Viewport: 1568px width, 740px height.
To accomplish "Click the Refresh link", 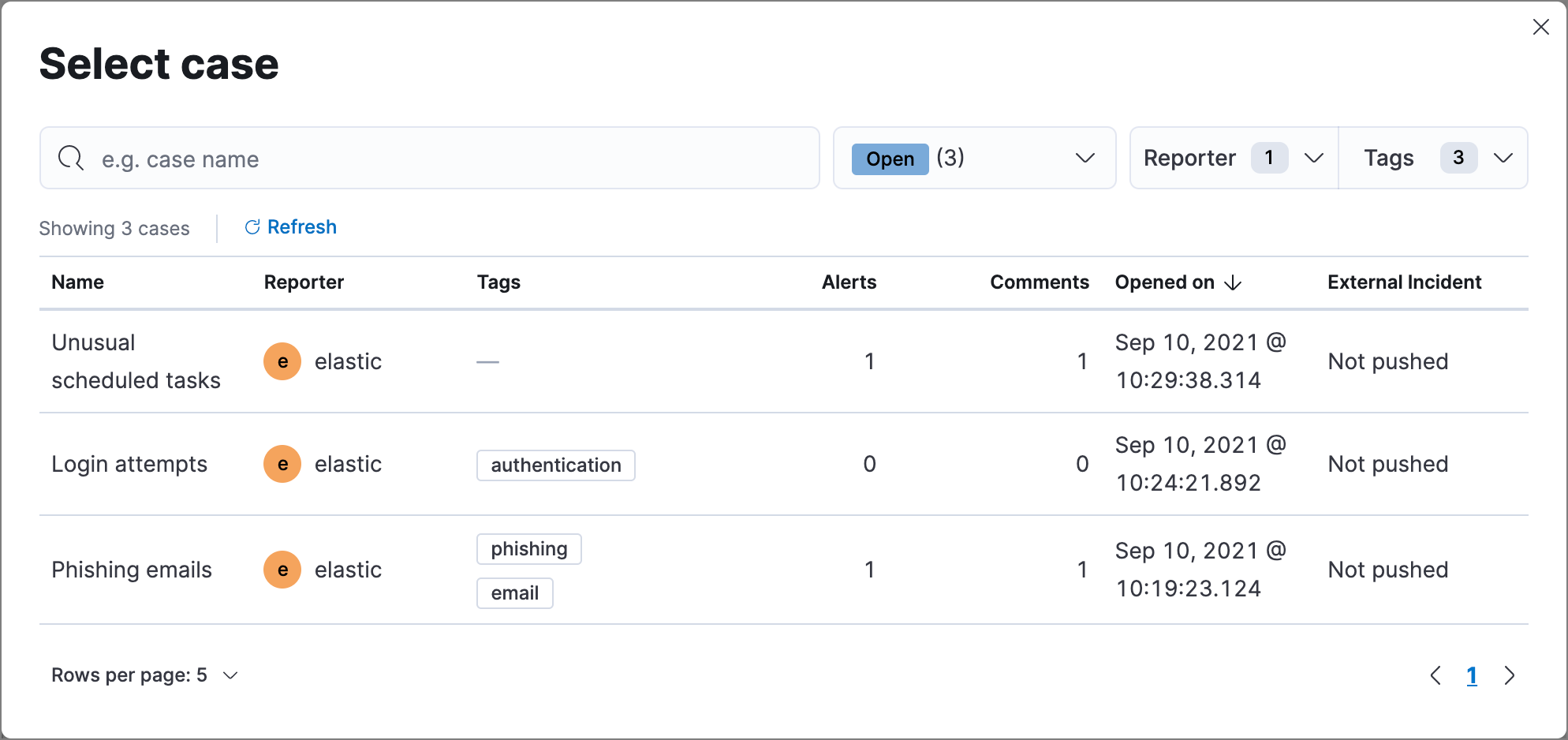I will 302,226.
